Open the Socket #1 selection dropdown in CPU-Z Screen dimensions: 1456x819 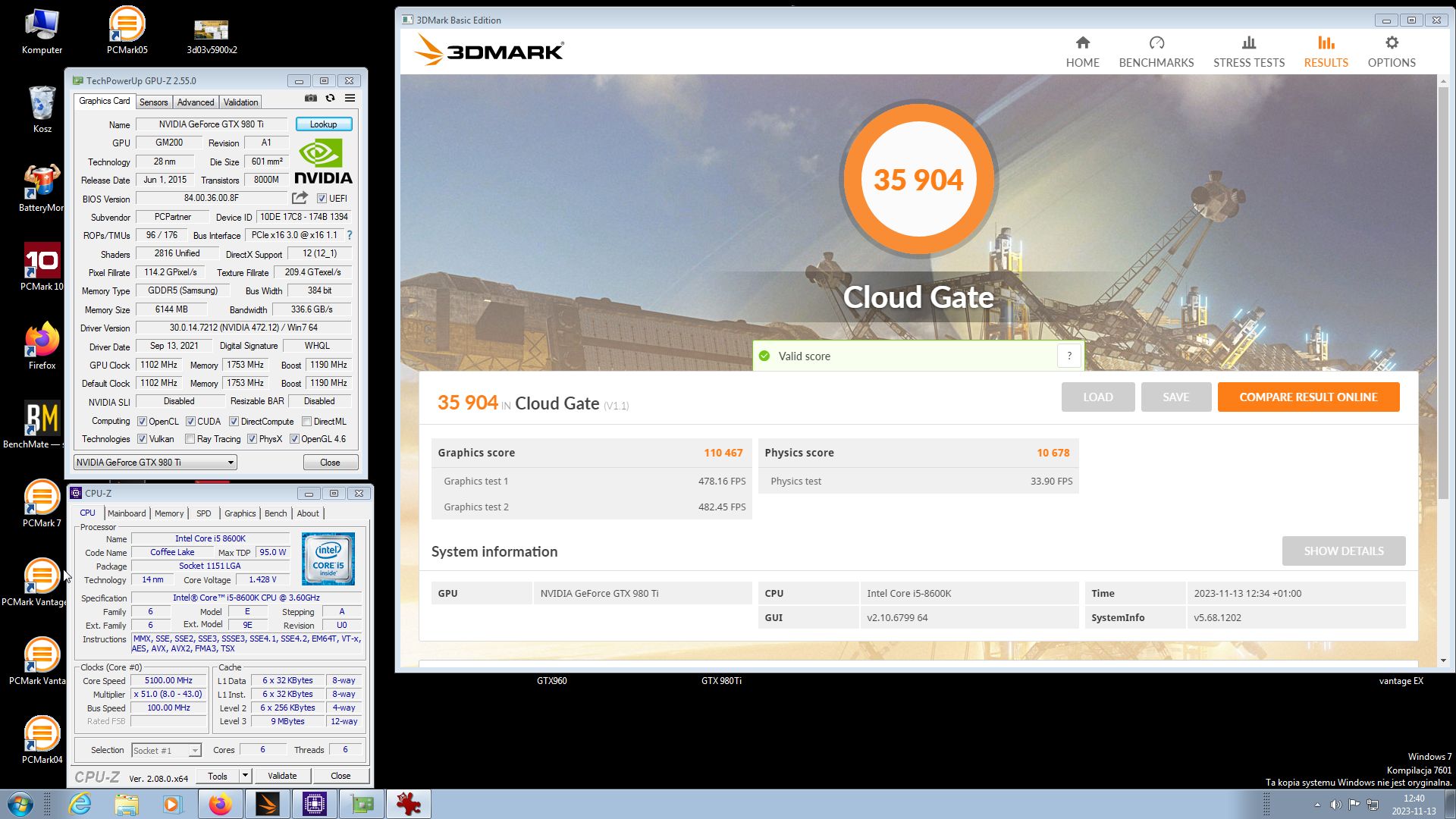pyautogui.click(x=166, y=751)
